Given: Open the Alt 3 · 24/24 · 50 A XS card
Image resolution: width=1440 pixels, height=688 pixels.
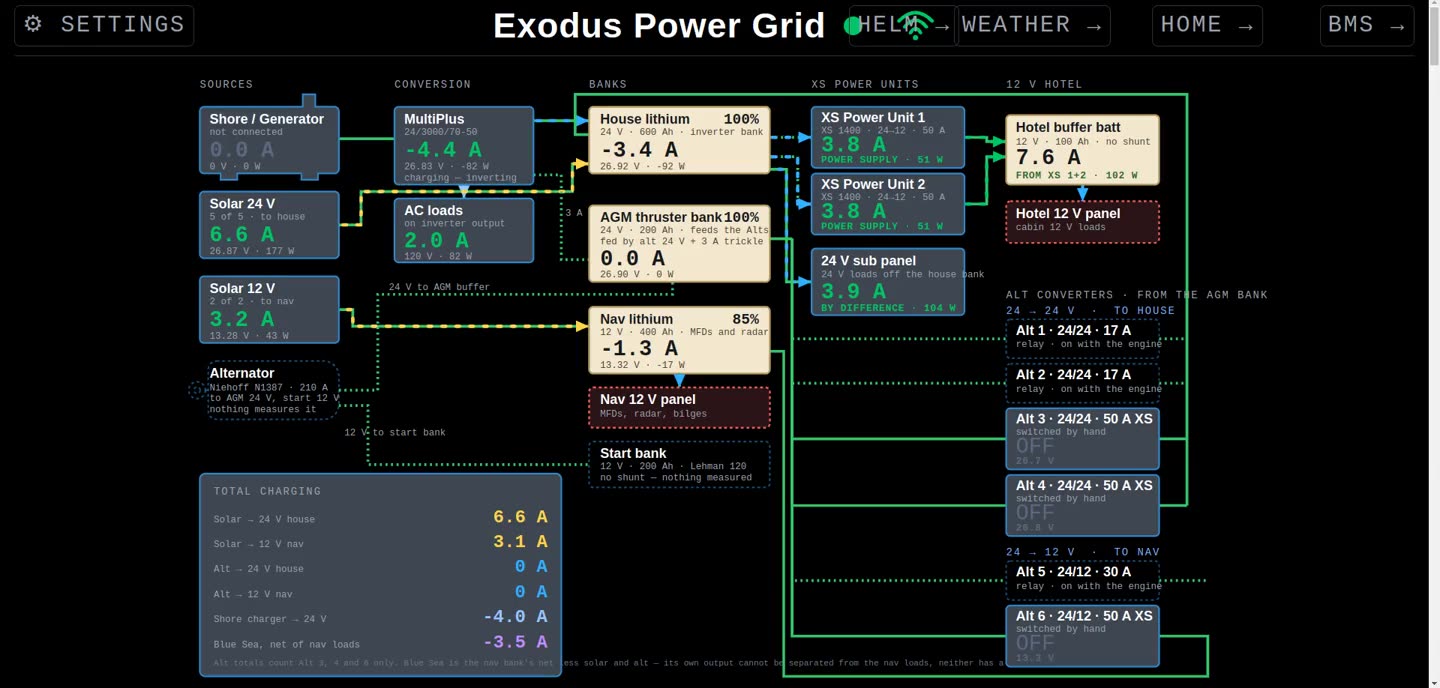Looking at the screenshot, I should (1083, 438).
